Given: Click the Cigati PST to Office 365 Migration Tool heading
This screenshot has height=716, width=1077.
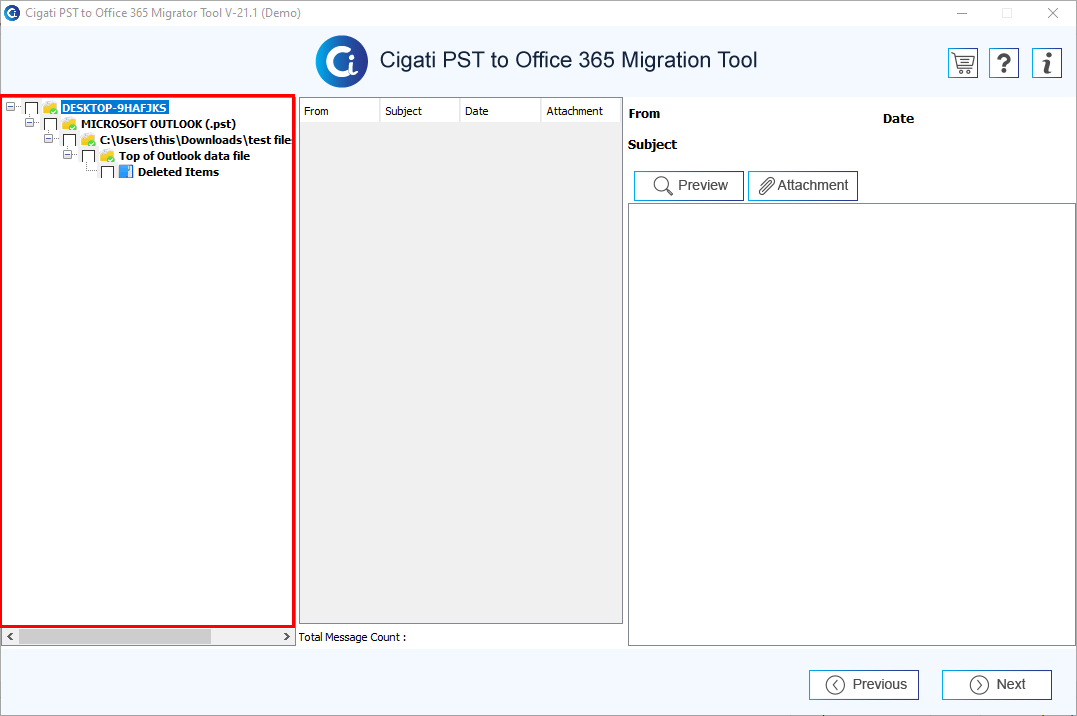Looking at the screenshot, I should tap(569, 60).
